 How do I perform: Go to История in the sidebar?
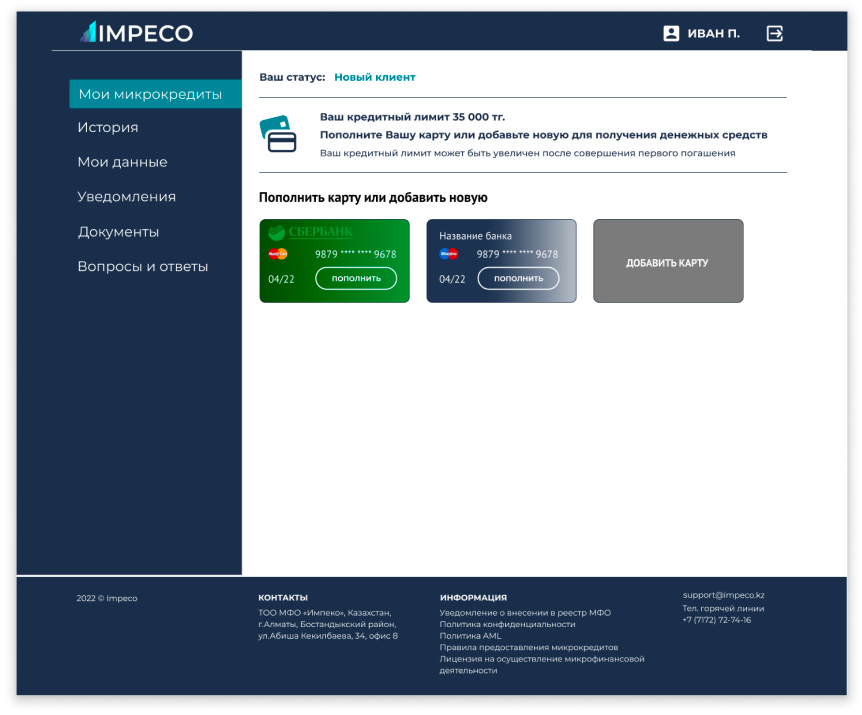point(108,128)
